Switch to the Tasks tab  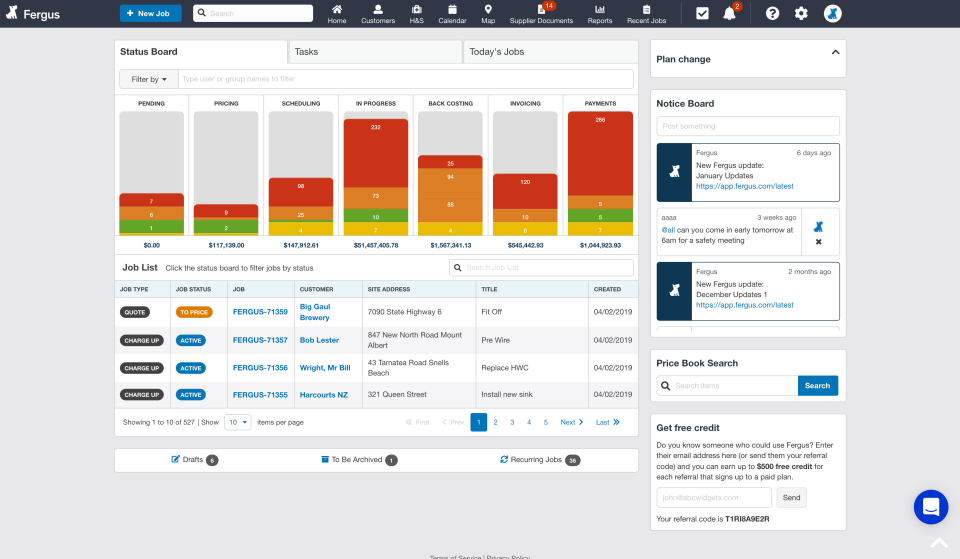[375, 52]
